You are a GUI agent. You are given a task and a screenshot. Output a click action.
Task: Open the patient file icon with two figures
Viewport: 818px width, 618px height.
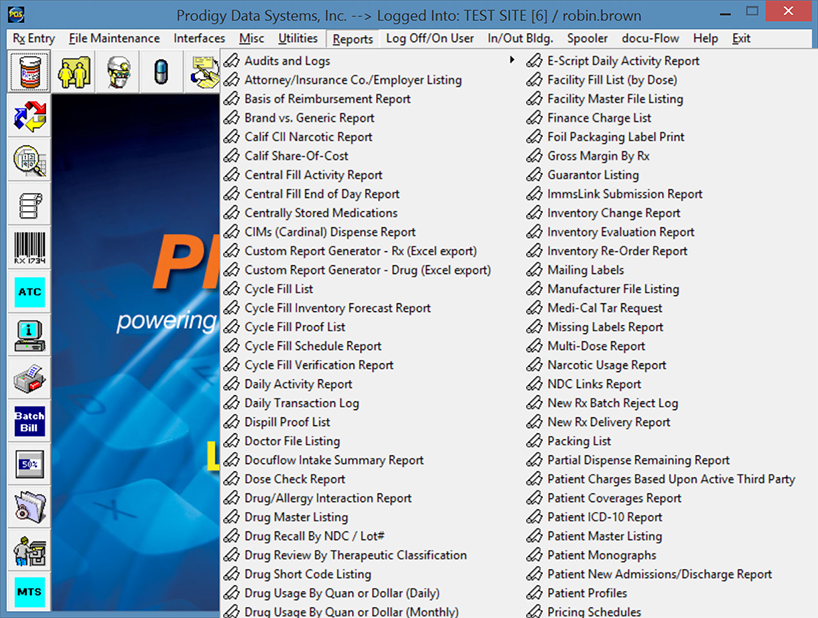tap(73, 73)
